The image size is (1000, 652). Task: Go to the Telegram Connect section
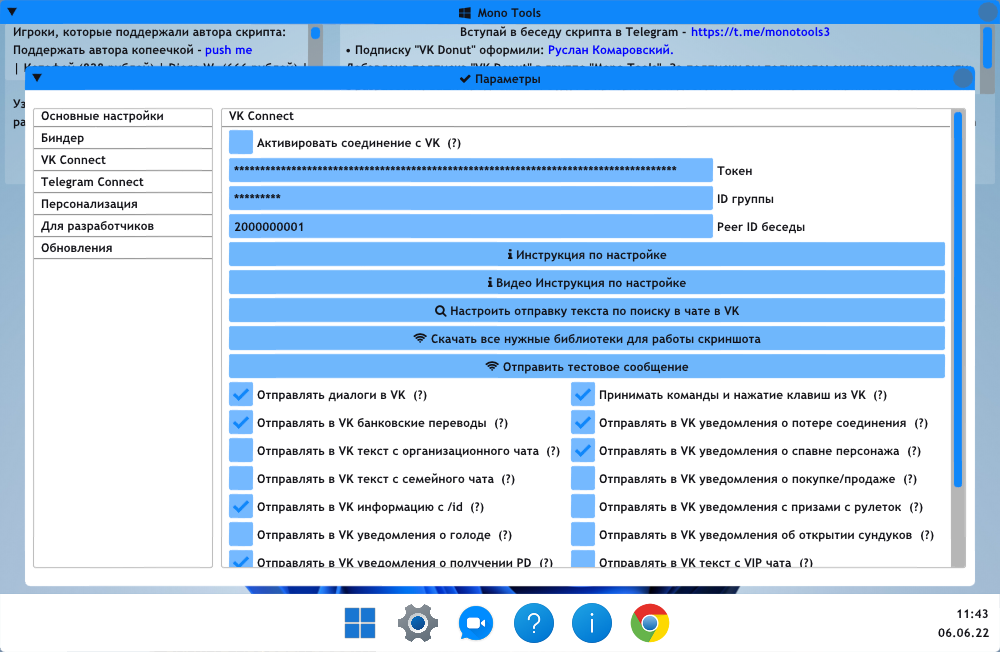point(122,182)
